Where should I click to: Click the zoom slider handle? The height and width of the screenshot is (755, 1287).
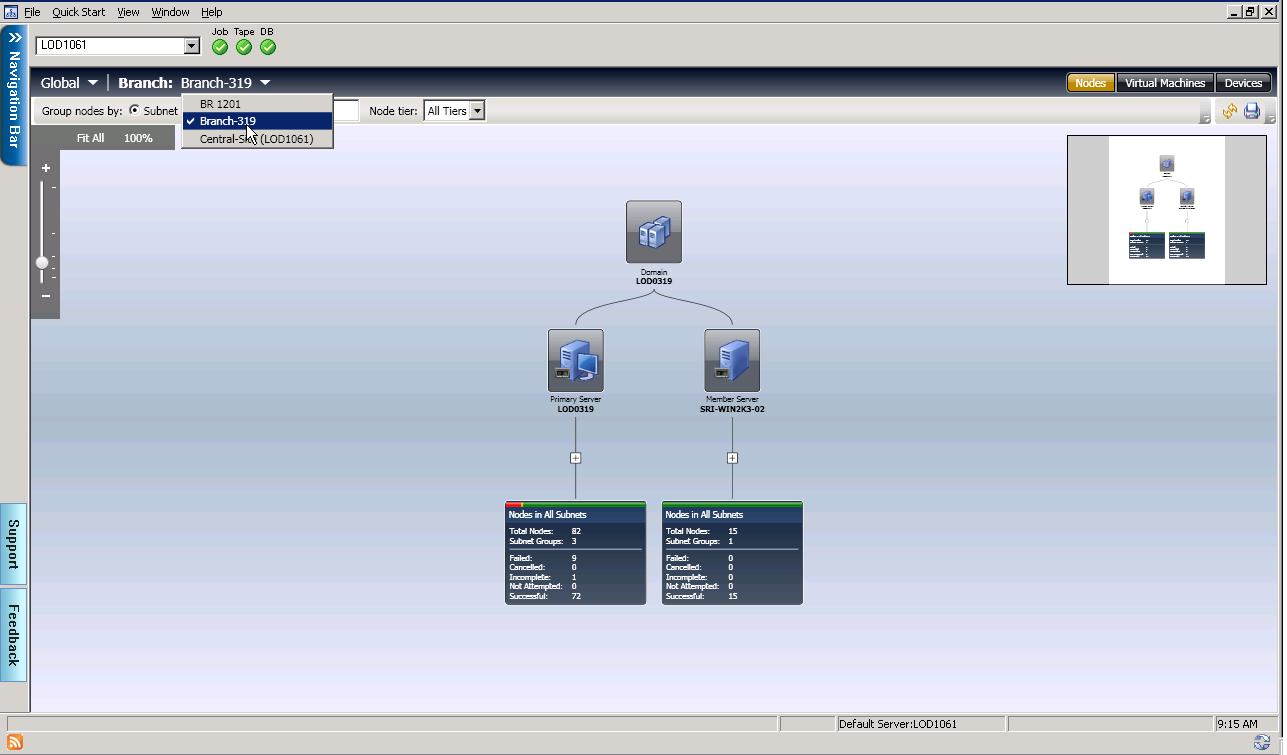click(42, 263)
